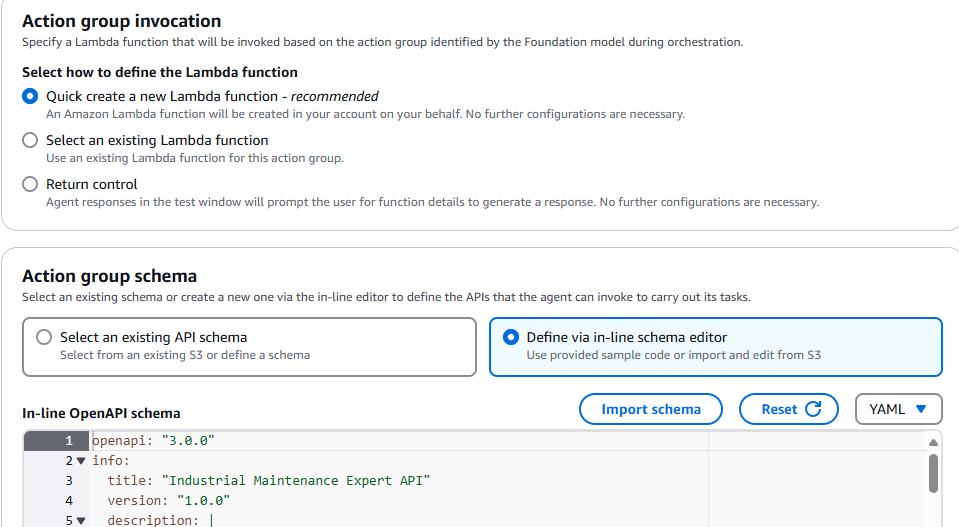The width and height of the screenshot is (959, 527).
Task: Click line number 1 in the gutter
Action: pos(69,441)
